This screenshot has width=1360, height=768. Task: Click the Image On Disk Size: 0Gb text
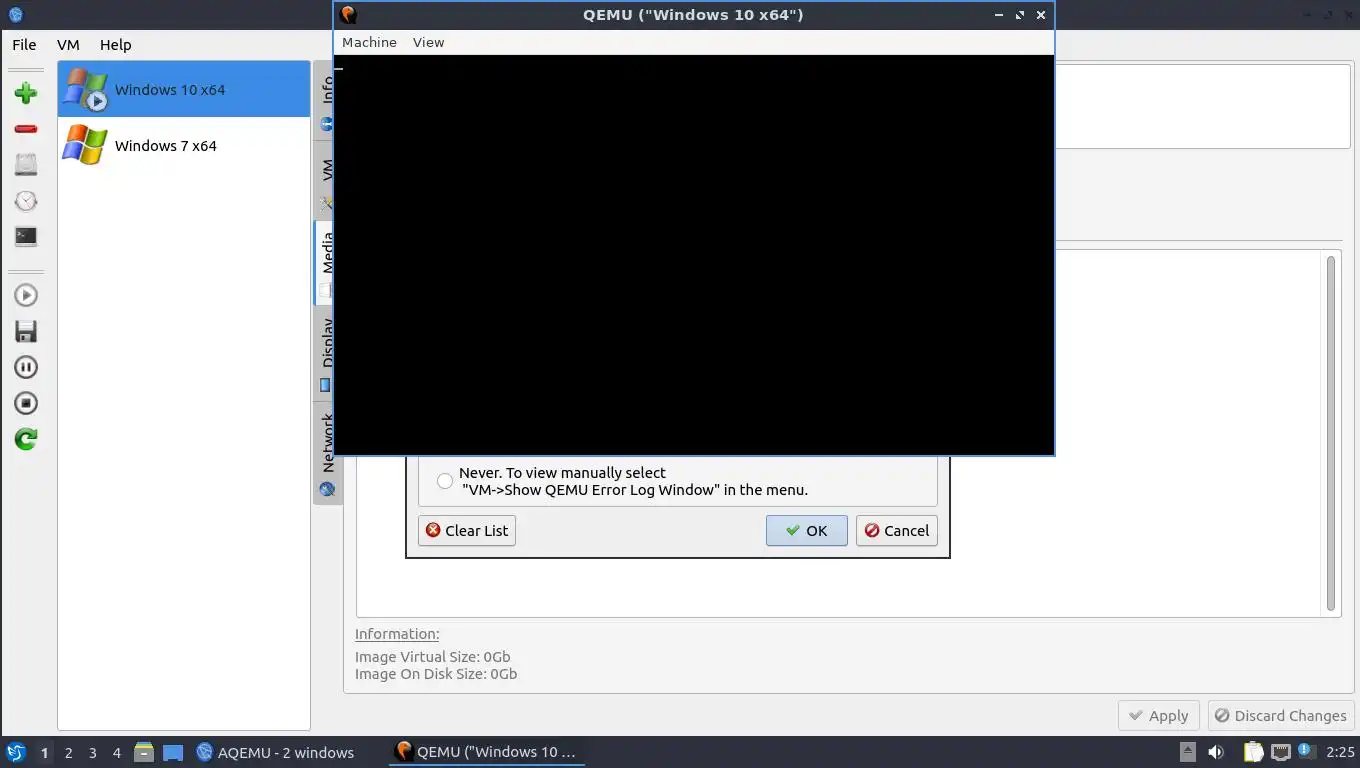(436, 674)
